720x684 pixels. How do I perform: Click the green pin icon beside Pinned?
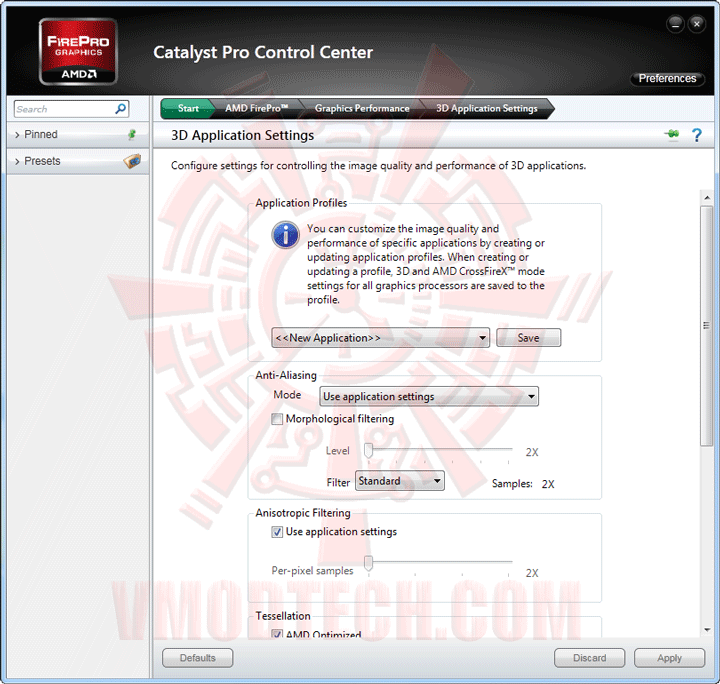click(x=132, y=135)
